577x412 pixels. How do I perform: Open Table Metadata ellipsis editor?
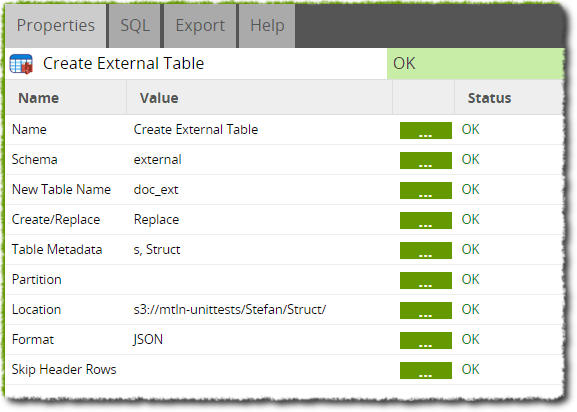click(426, 251)
